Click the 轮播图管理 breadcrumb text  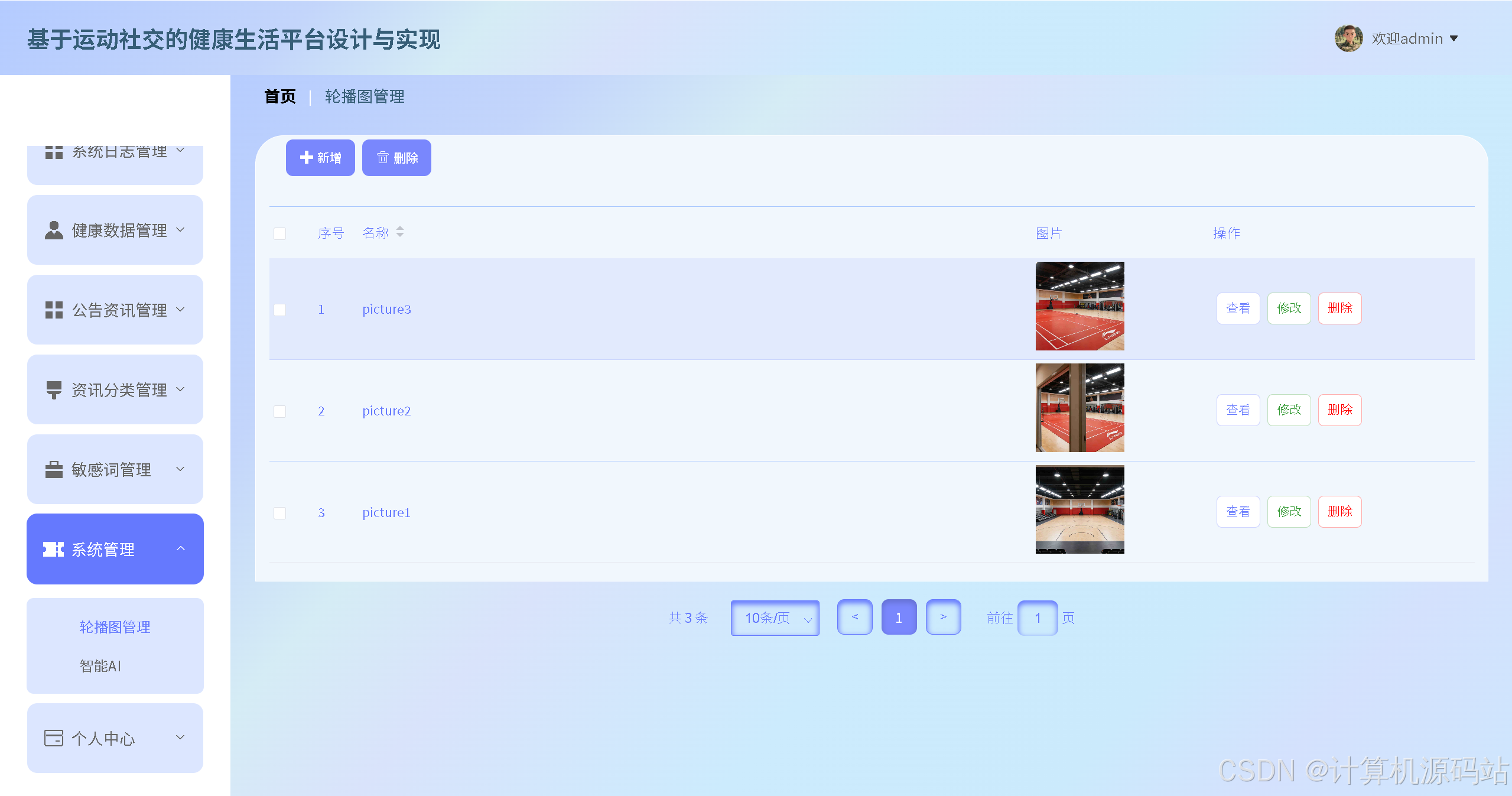[365, 96]
